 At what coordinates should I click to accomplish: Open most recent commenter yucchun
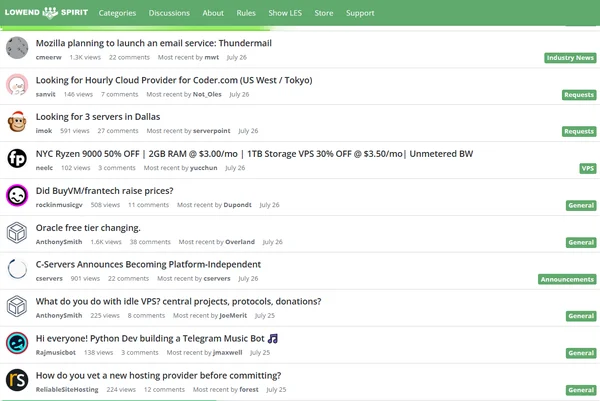tap(204, 168)
